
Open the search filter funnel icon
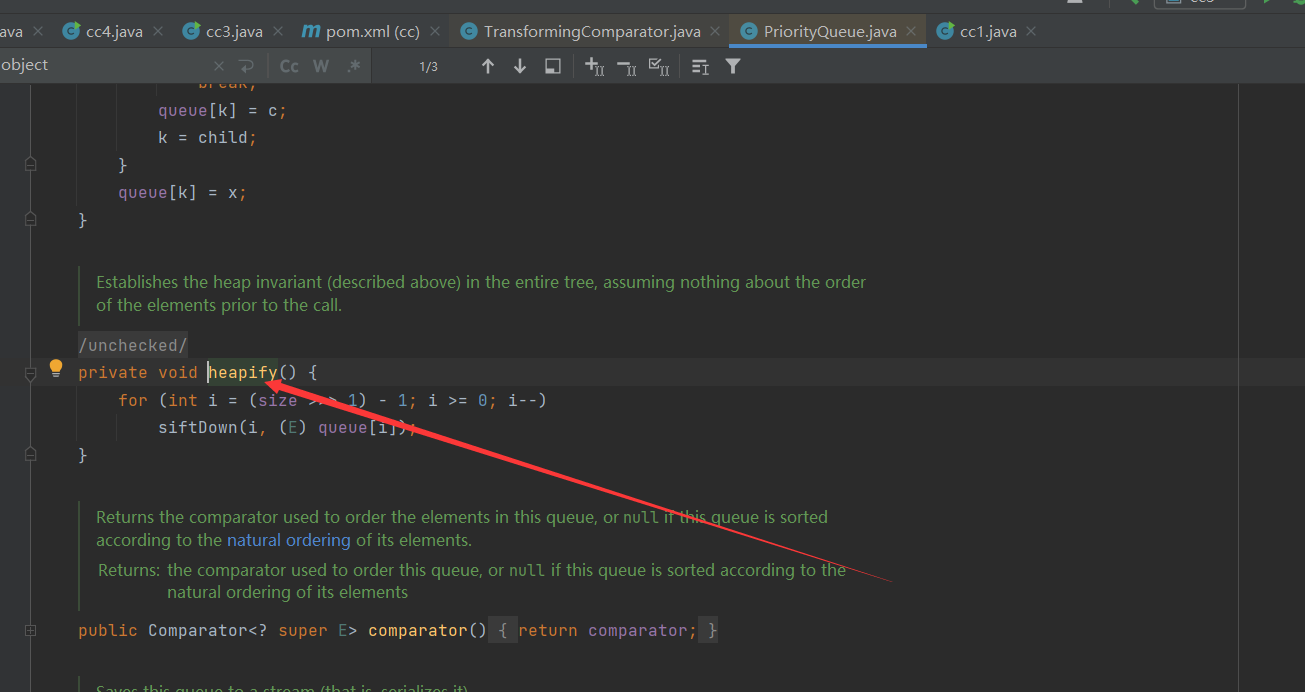click(733, 66)
